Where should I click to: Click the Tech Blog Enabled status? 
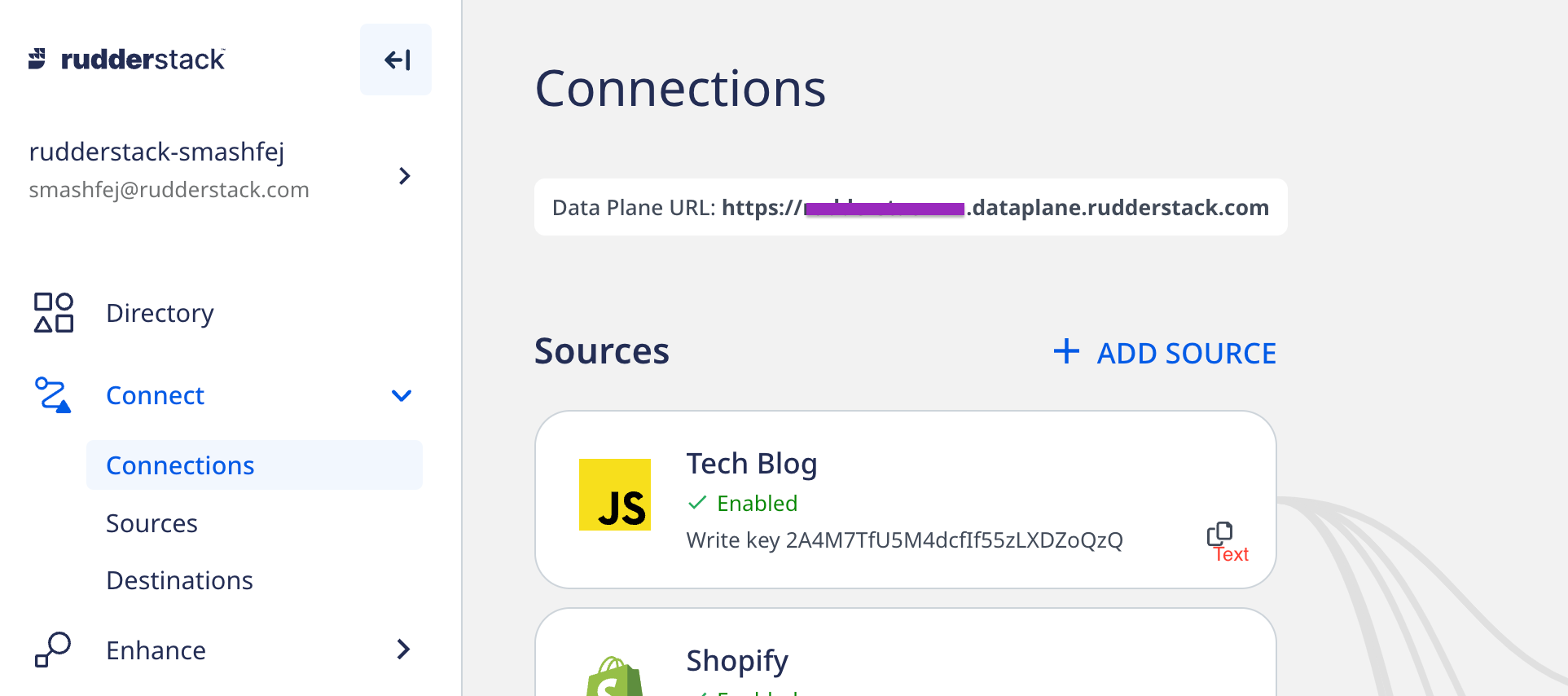(742, 504)
